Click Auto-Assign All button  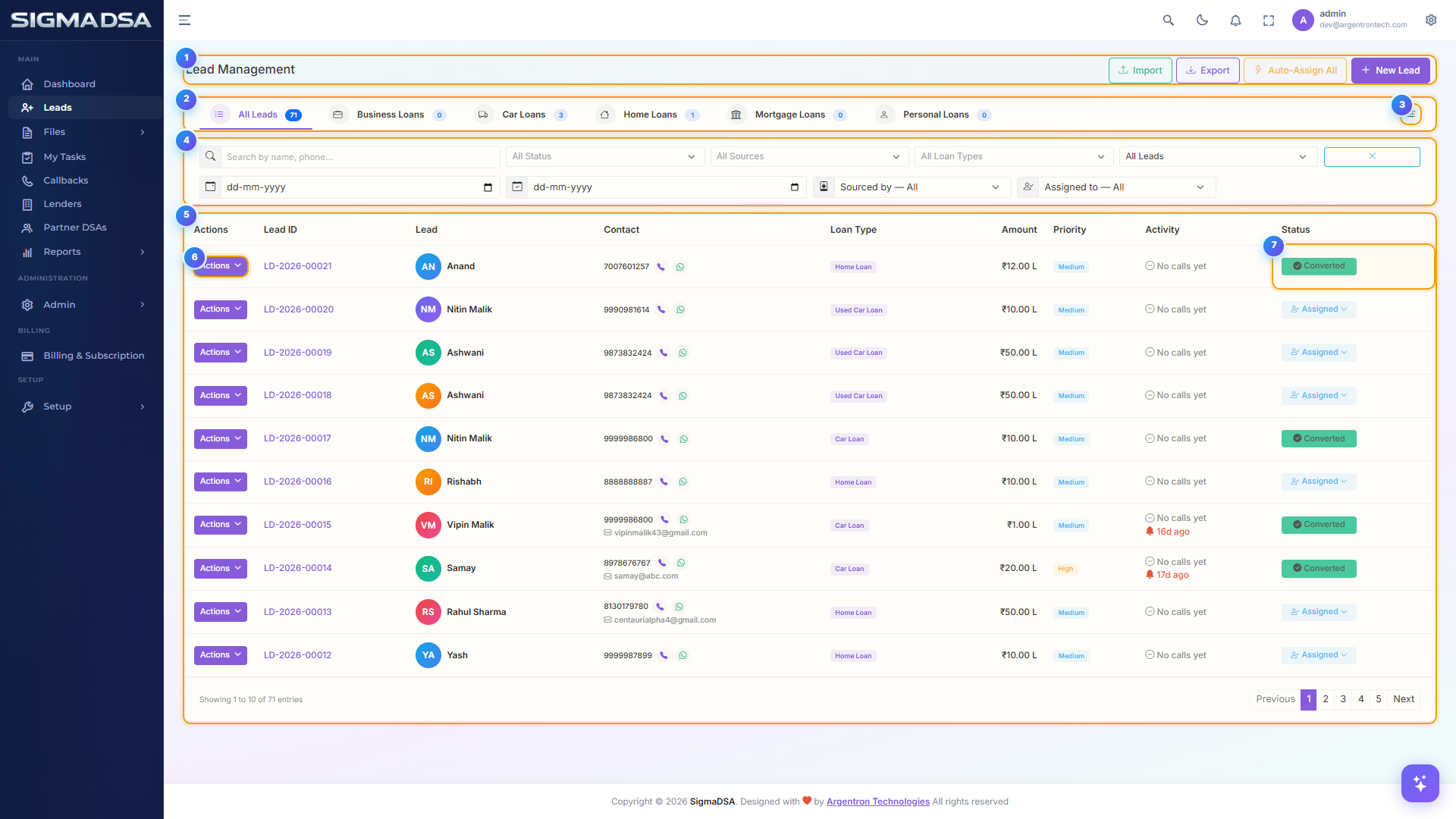click(1295, 71)
